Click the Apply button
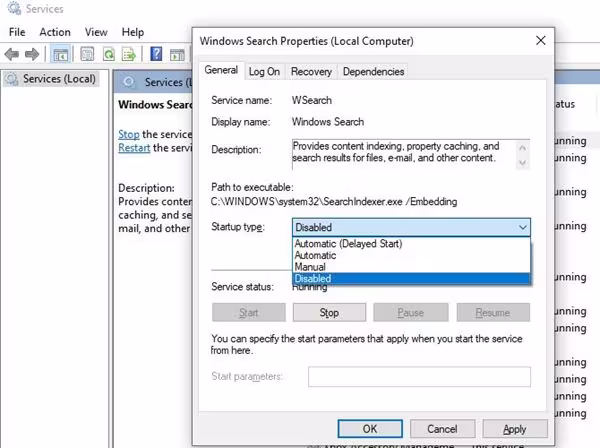Image resolution: width=600 pixels, height=448 pixels. (x=515, y=429)
